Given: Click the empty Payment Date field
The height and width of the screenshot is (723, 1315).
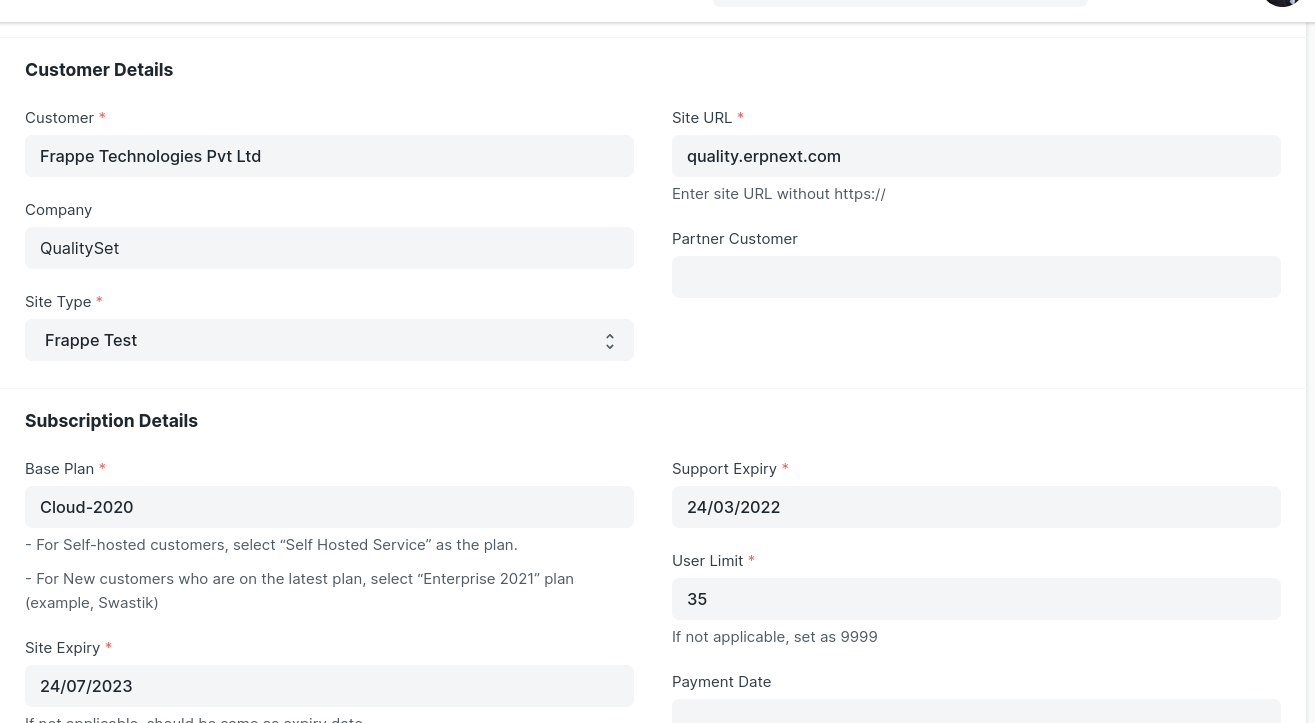Looking at the screenshot, I should coord(976,715).
